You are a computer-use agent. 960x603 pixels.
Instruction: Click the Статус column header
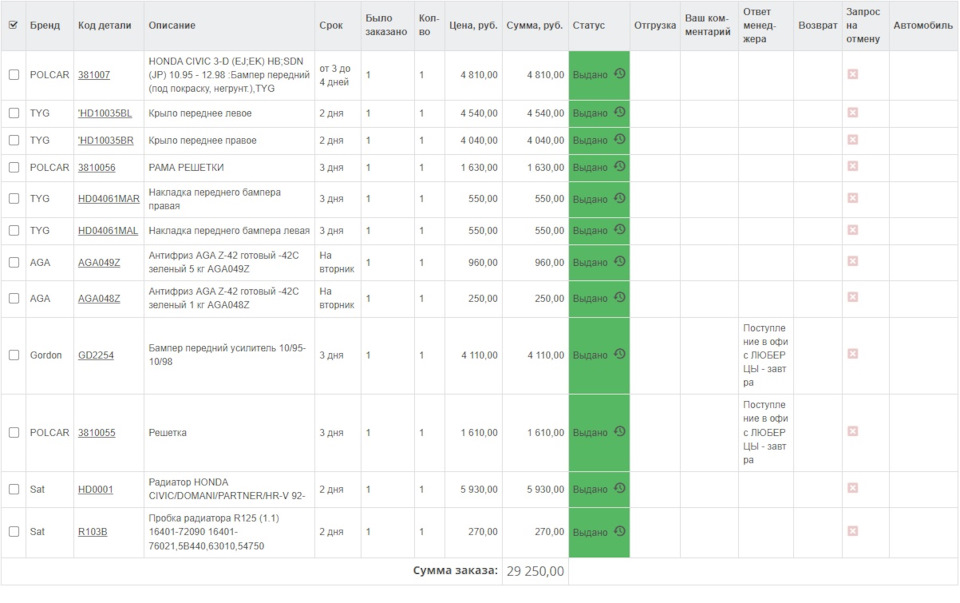click(588, 25)
